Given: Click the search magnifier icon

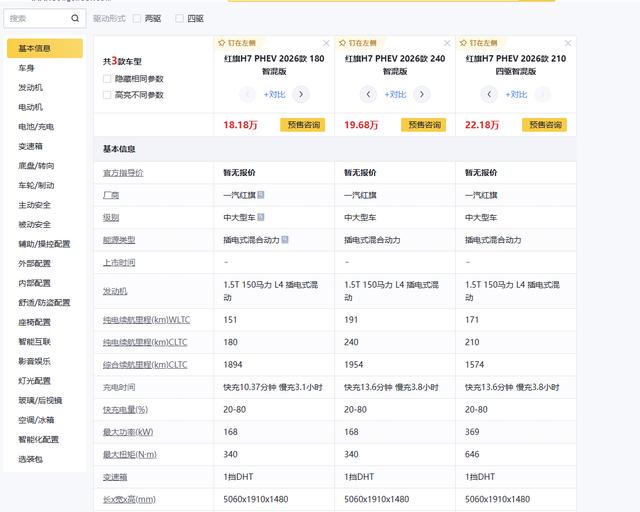Looking at the screenshot, I should (x=75, y=18).
